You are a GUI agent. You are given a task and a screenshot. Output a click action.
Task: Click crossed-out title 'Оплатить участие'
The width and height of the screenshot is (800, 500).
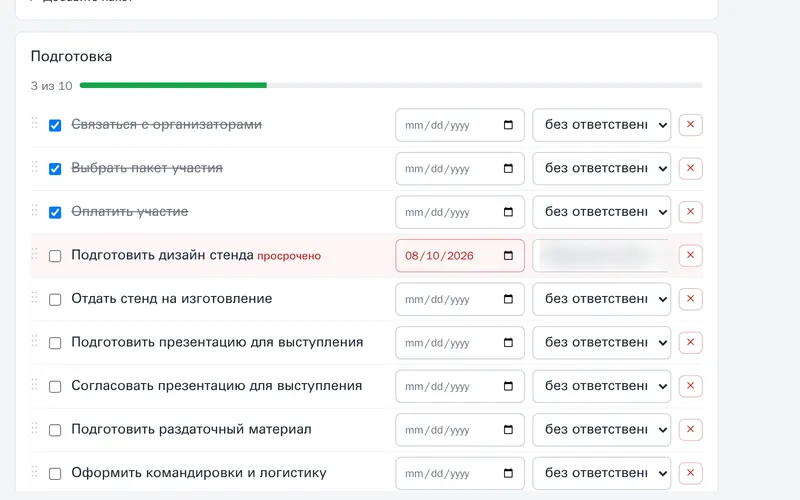130,211
